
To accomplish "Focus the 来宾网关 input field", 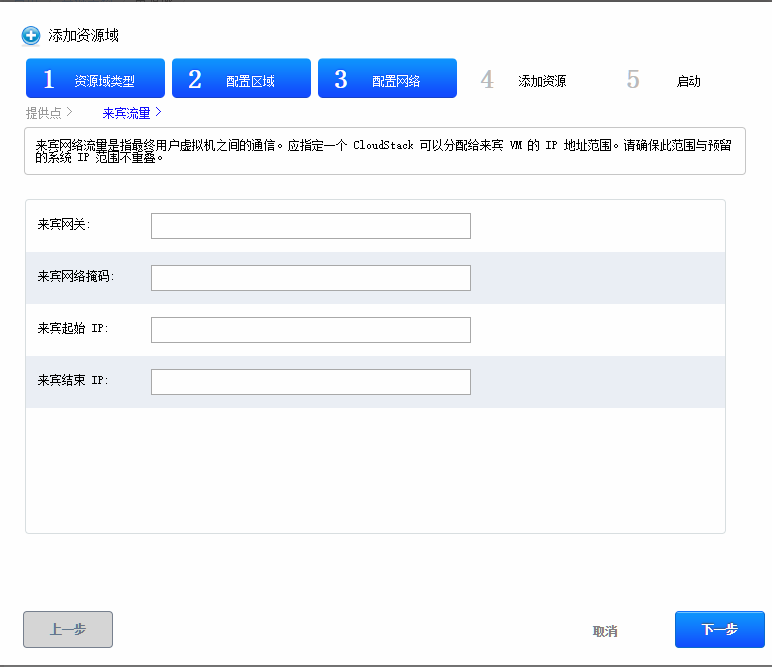I will click(311, 226).
